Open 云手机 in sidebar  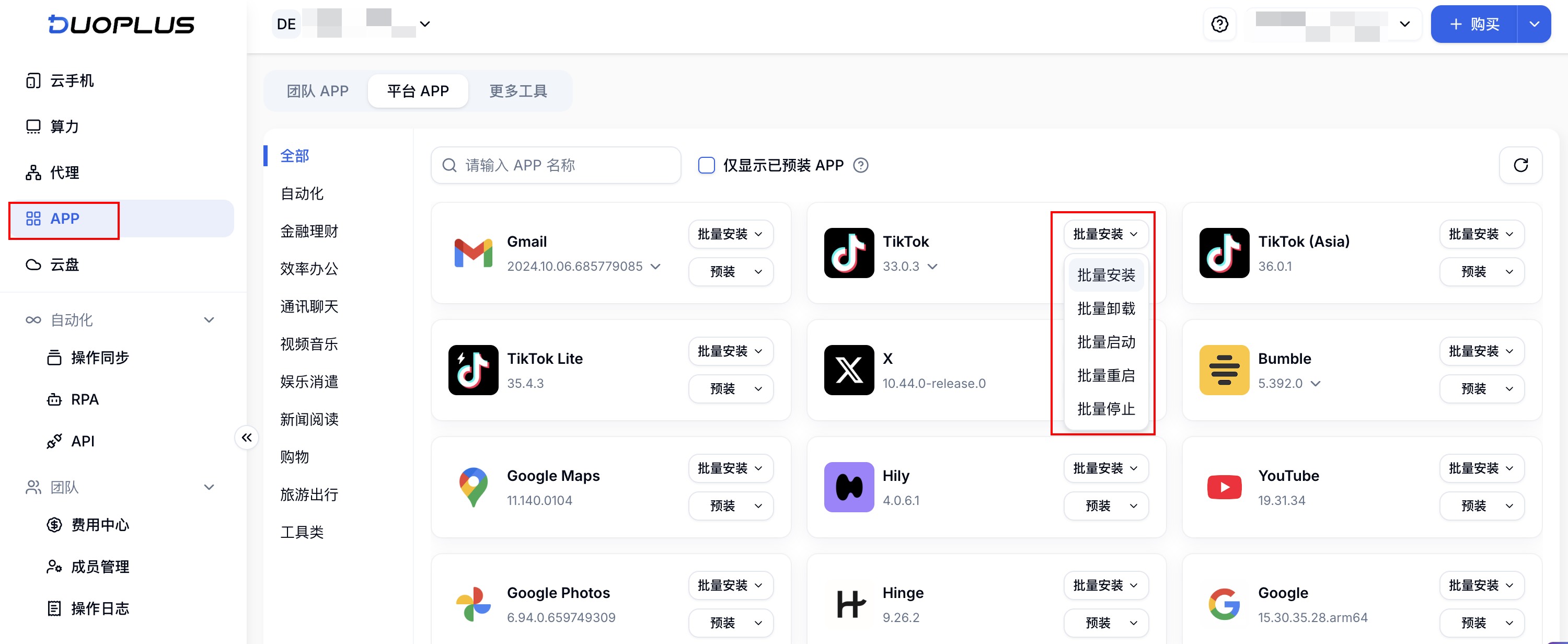71,80
